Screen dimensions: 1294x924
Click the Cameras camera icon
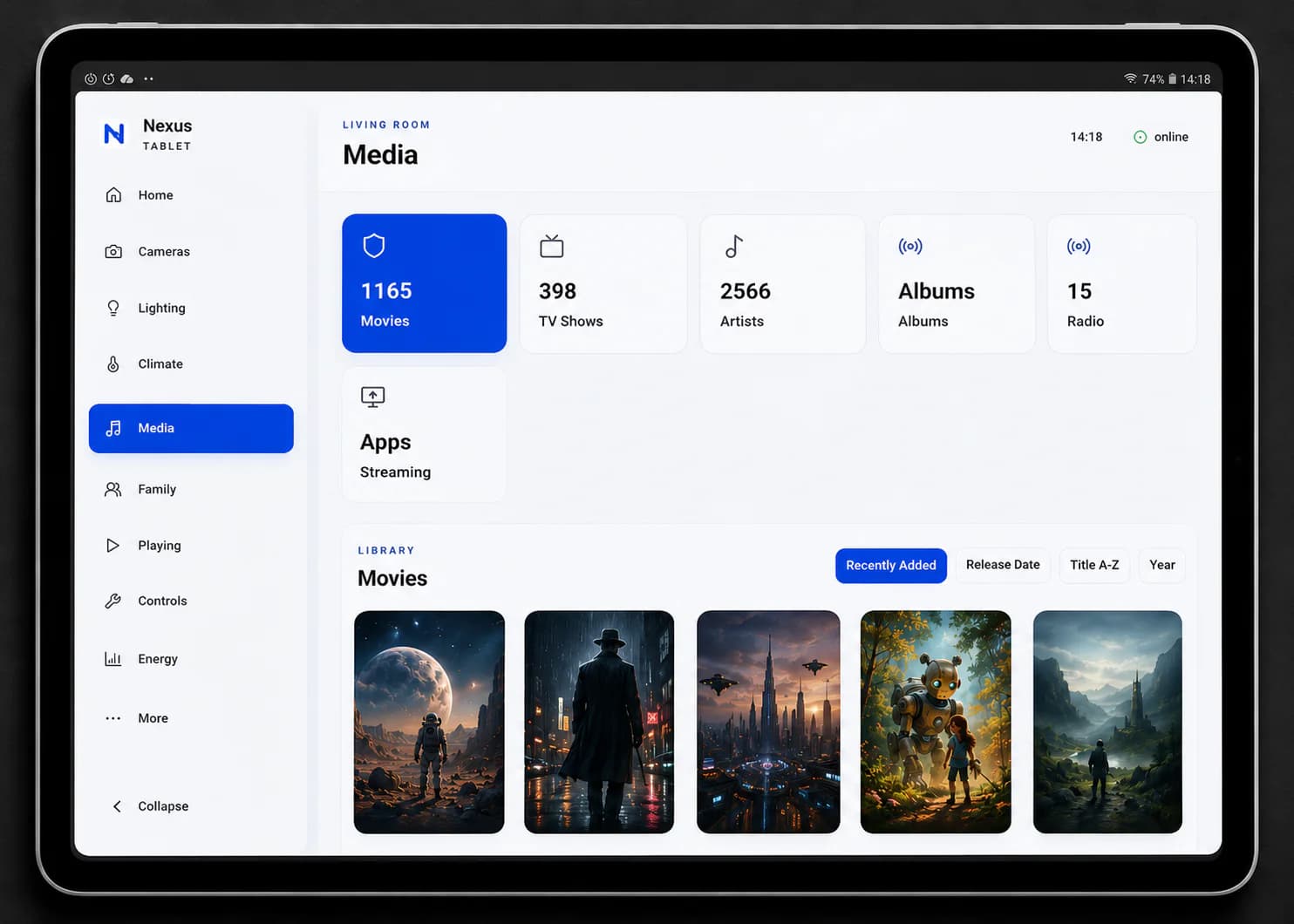(x=113, y=251)
